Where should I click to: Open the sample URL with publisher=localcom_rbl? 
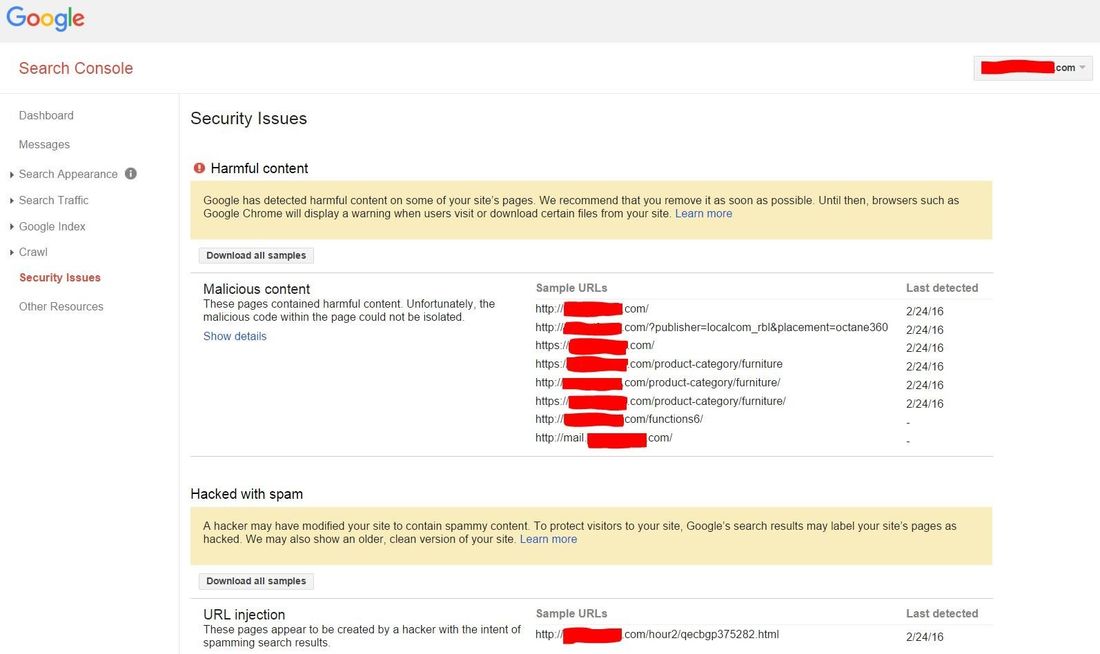coord(711,327)
